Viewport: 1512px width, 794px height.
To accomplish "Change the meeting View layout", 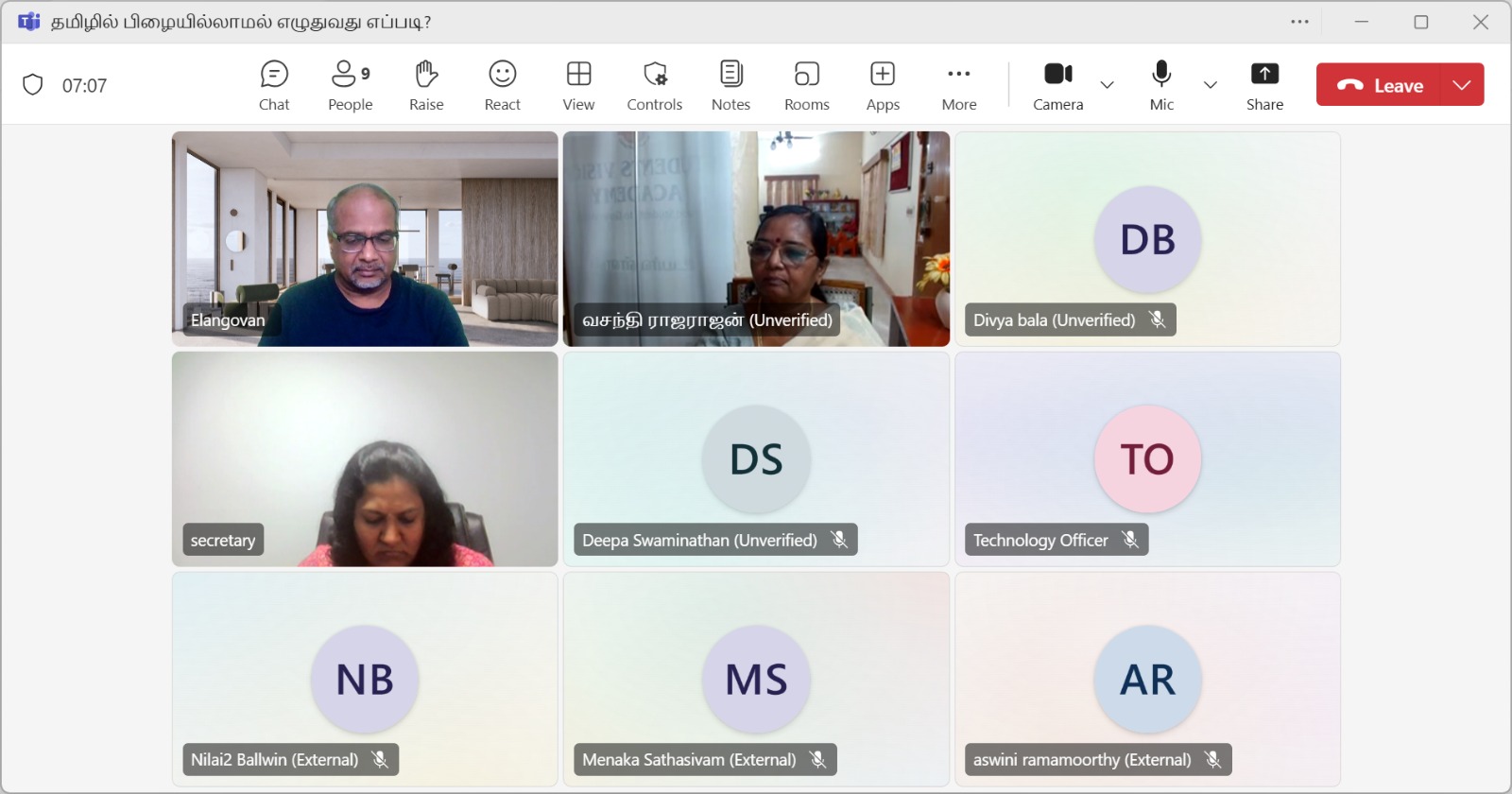I will click(x=578, y=85).
